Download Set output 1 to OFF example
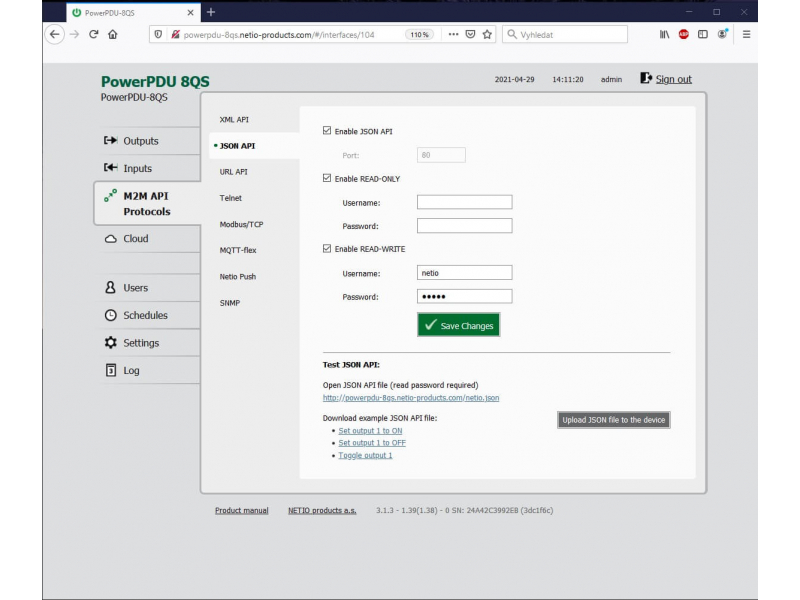 pos(372,443)
